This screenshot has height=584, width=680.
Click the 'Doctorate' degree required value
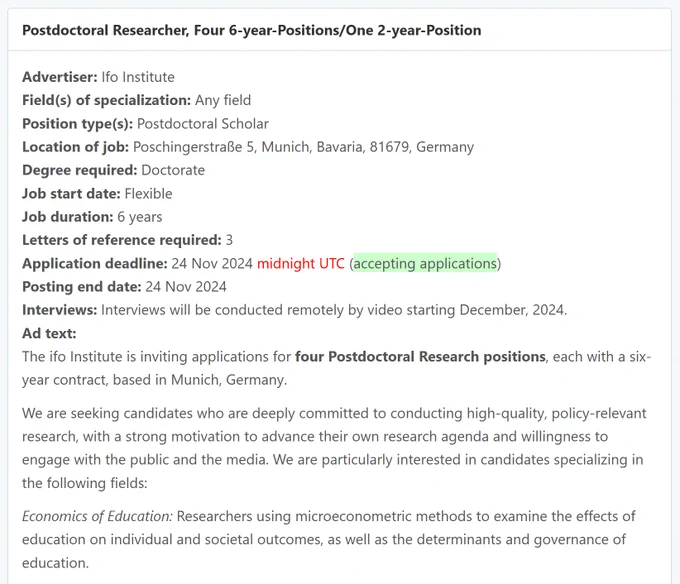(x=173, y=170)
